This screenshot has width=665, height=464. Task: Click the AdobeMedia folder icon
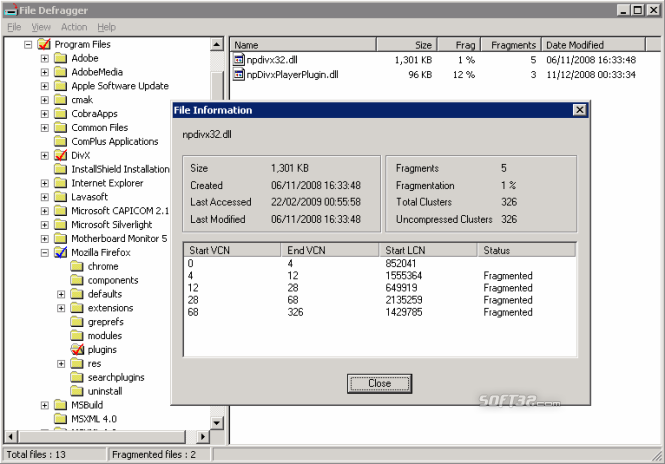pos(61,72)
